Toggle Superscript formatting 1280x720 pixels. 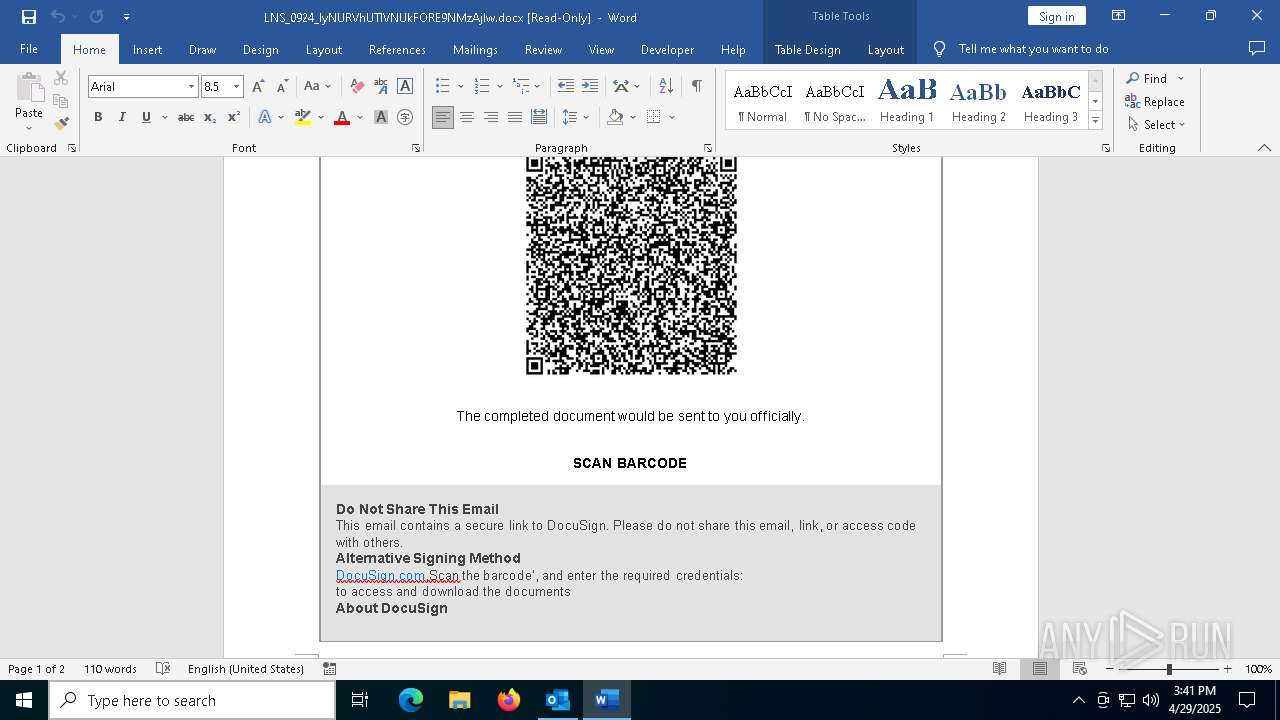pyautogui.click(x=234, y=117)
